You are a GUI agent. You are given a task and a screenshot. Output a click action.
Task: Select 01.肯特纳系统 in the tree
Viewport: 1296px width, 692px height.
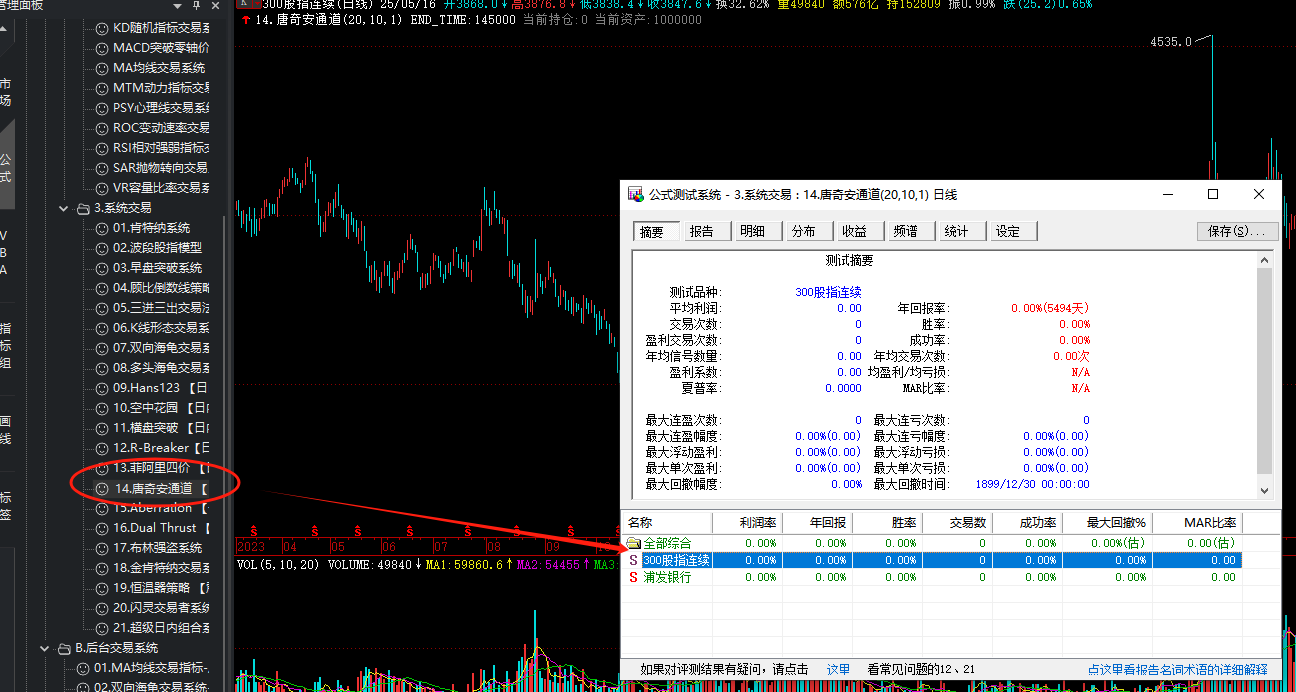coord(151,228)
